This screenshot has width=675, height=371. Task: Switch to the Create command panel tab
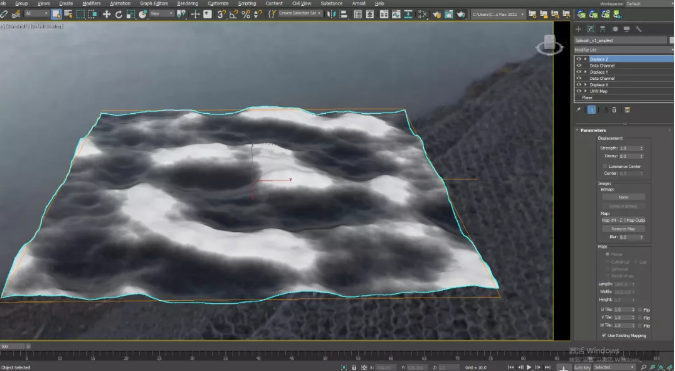click(x=579, y=29)
